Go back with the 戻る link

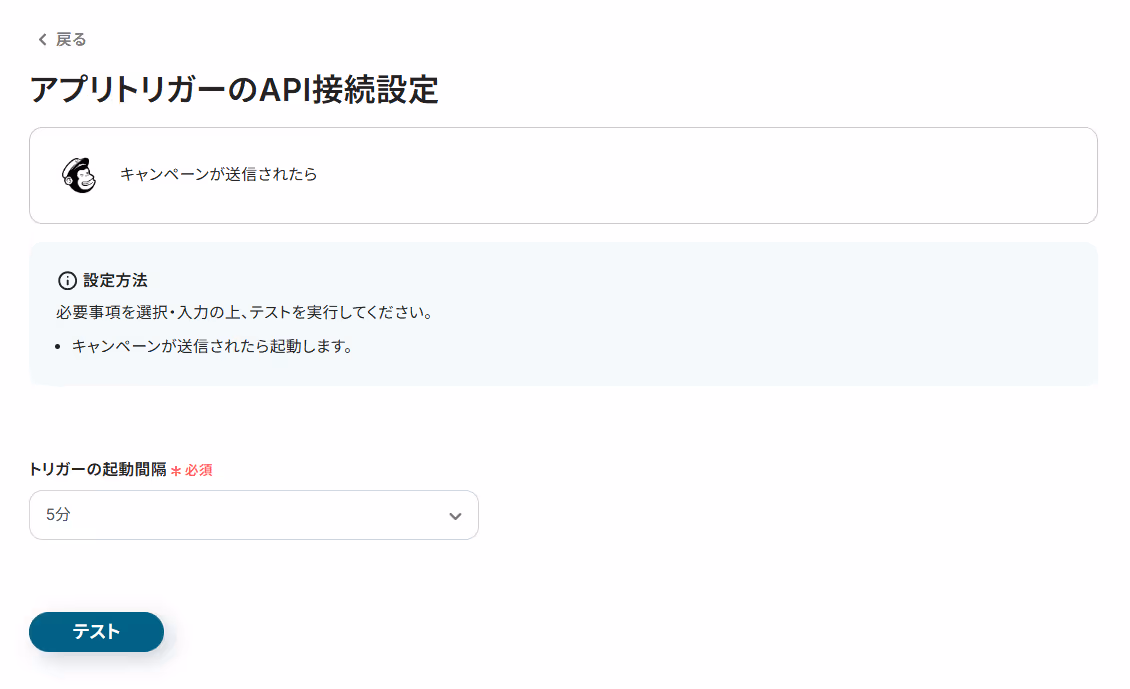(62, 40)
